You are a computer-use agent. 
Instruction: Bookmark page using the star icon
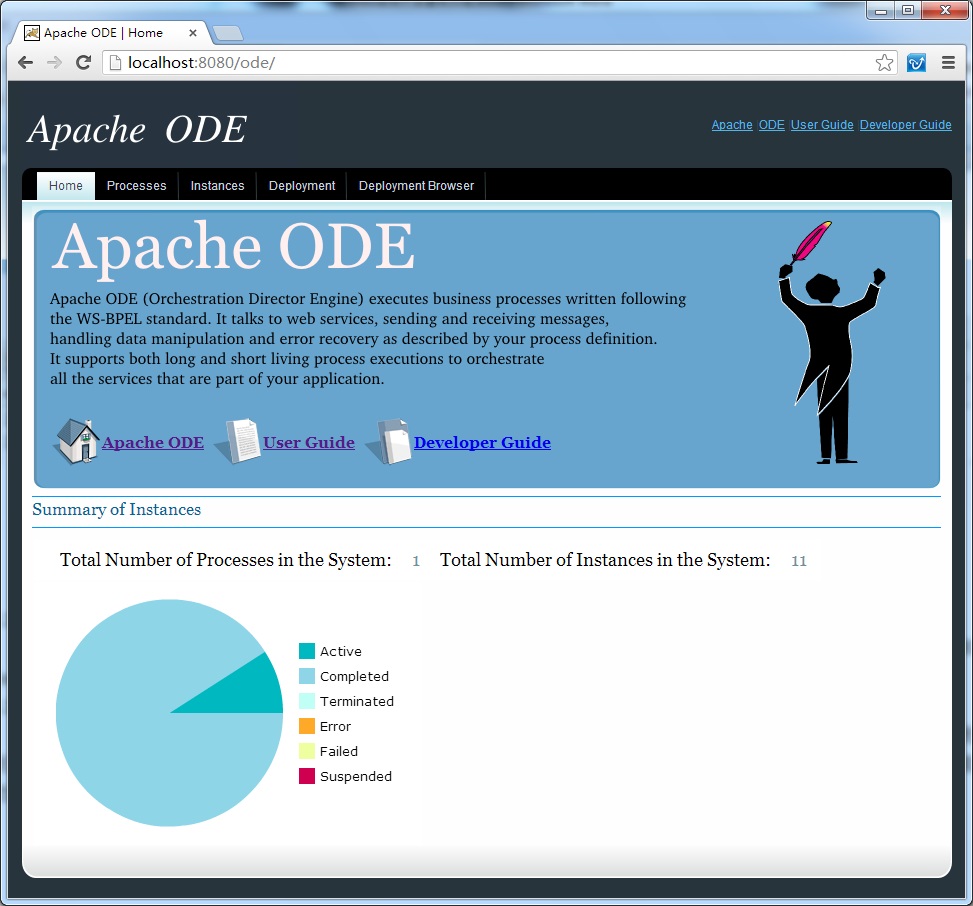coord(884,63)
